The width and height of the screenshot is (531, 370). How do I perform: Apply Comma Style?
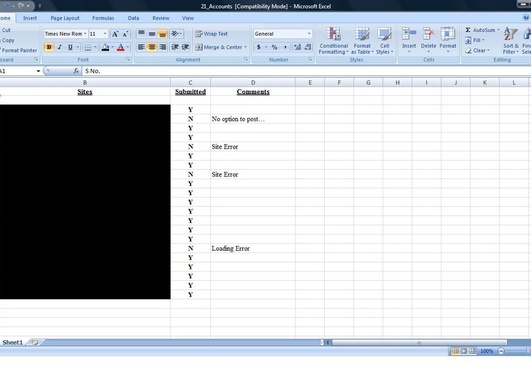click(285, 47)
